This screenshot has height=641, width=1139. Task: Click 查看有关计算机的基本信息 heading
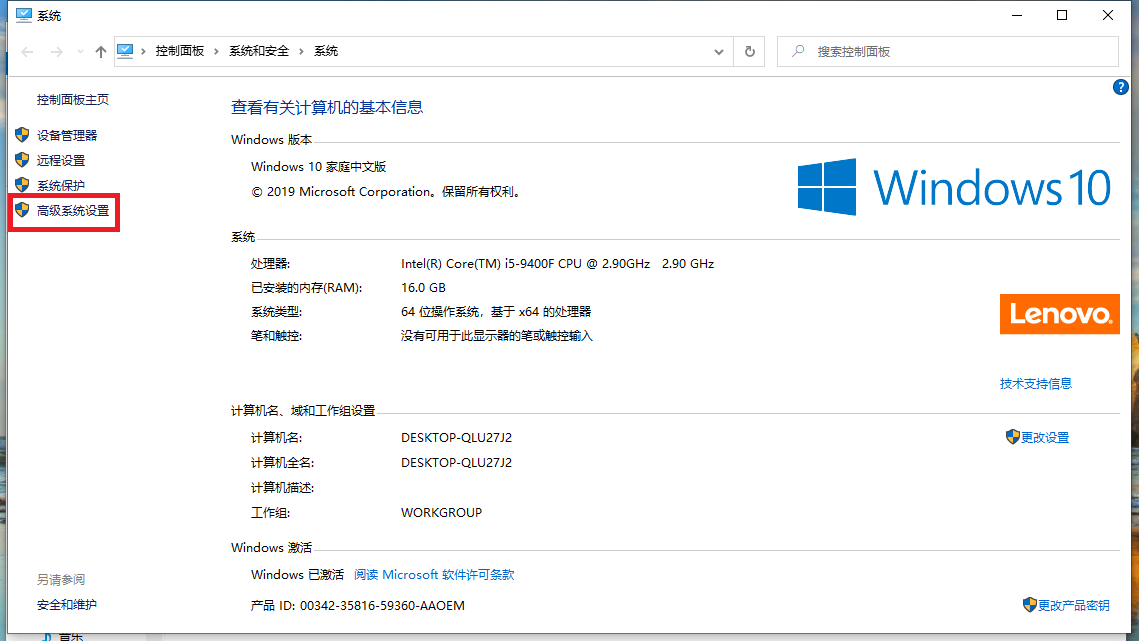pos(327,108)
